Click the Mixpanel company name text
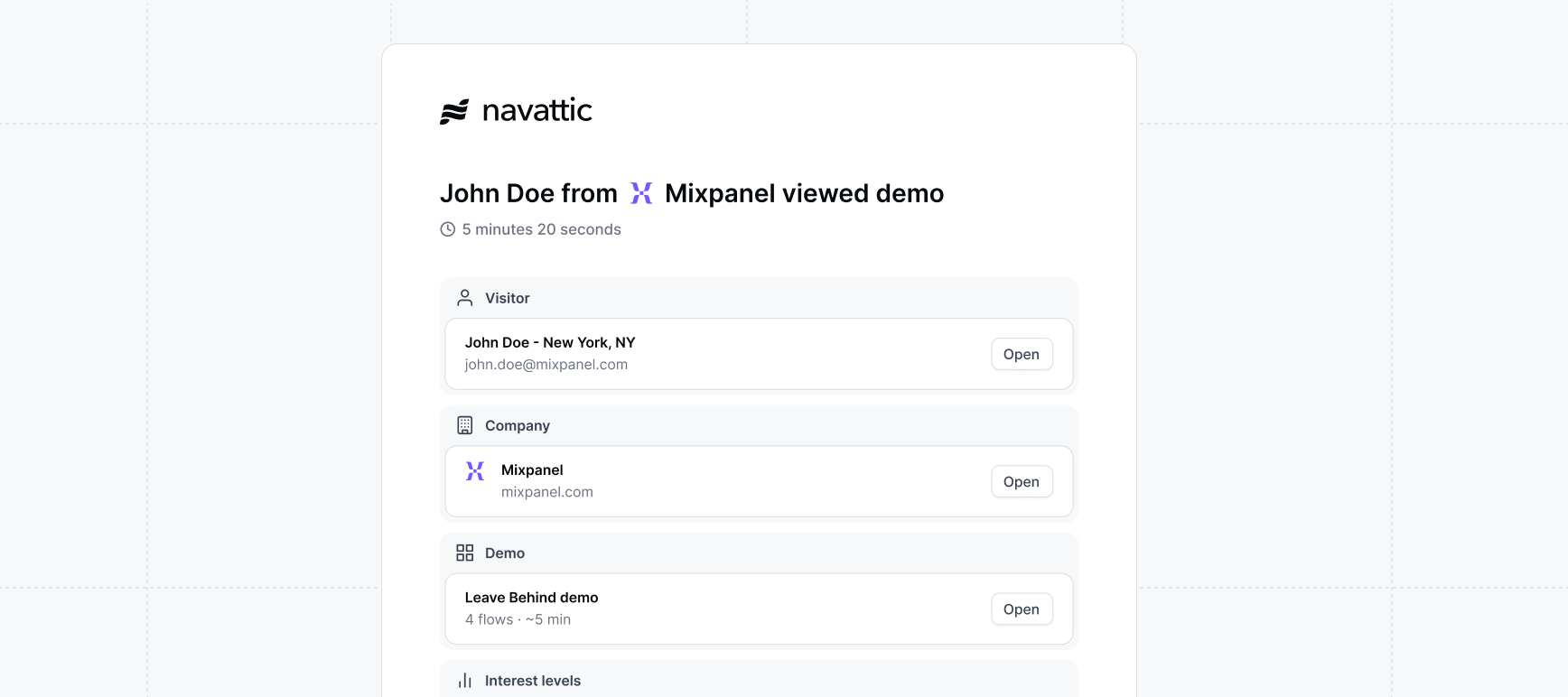This screenshot has height=697, width=1568. pyautogui.click(x=532, y=470)
